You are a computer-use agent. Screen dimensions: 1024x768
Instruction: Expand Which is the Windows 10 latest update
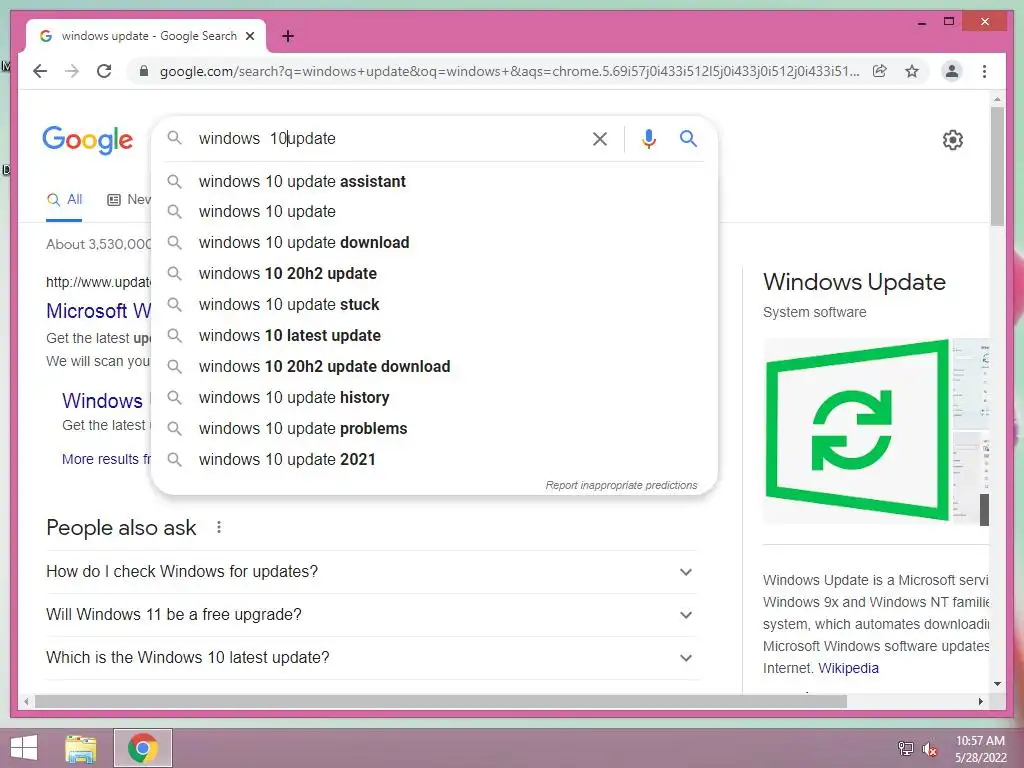tap(371, 658)
